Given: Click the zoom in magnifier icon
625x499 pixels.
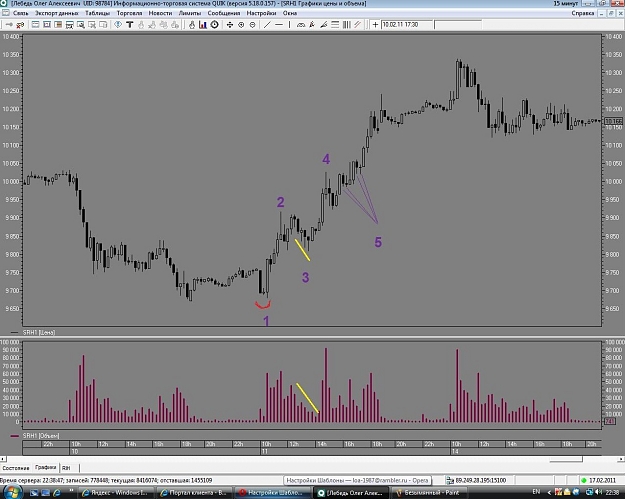Looking at the screenshot, I should (x=241, y=25).
